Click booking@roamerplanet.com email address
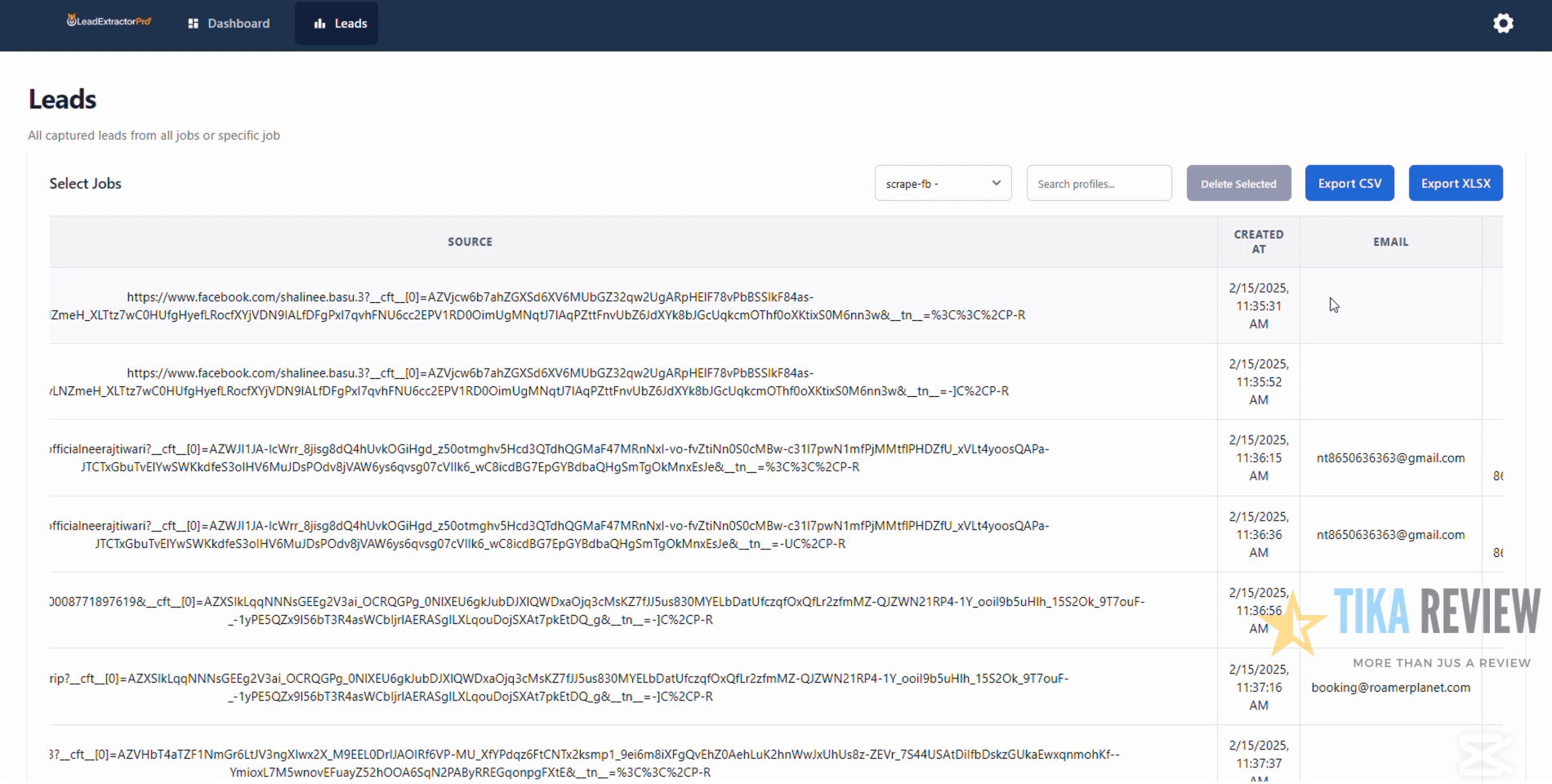 [x=1390, y=687]
